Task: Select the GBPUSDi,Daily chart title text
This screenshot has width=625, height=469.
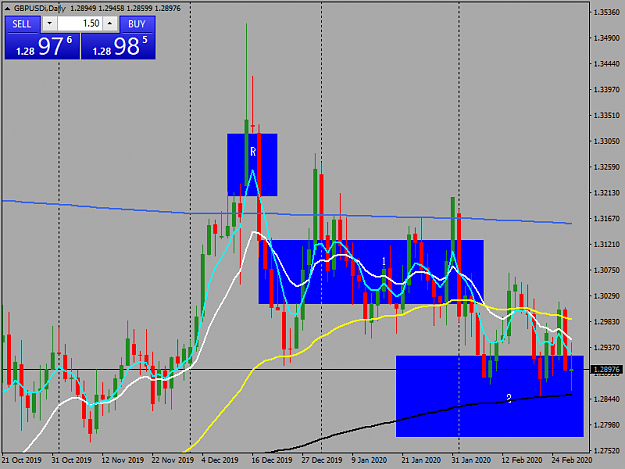Action: coord(39,8)
